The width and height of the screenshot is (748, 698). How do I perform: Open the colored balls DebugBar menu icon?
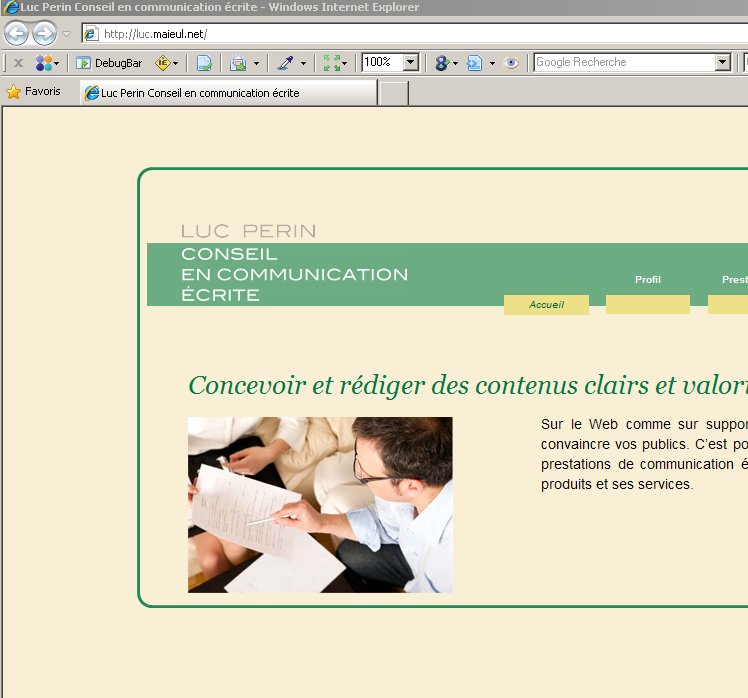(x=44, y=63)
